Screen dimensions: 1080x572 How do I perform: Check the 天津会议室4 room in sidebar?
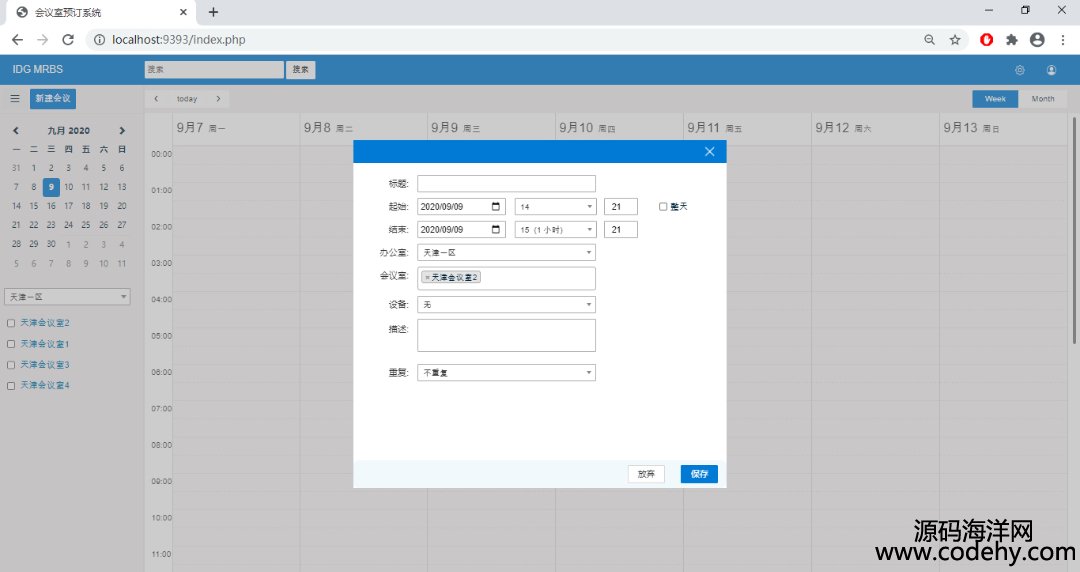point(11,386)
